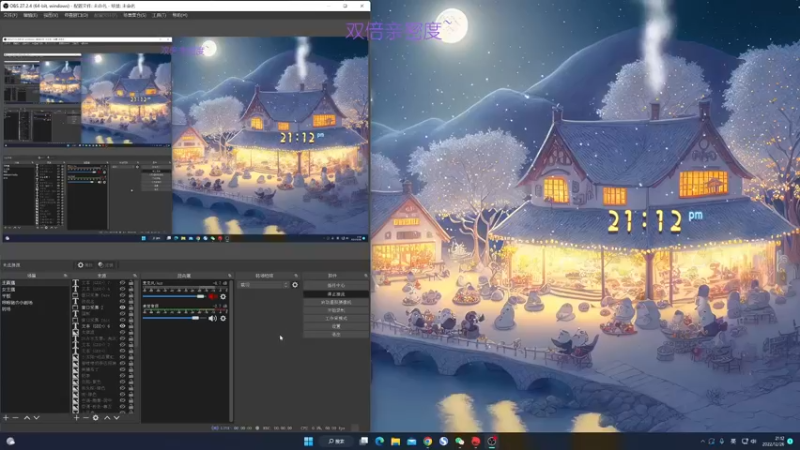Pop out the Audio Mixer dock
The height and width of the screenshot is (450, 800).
(230, 276)
